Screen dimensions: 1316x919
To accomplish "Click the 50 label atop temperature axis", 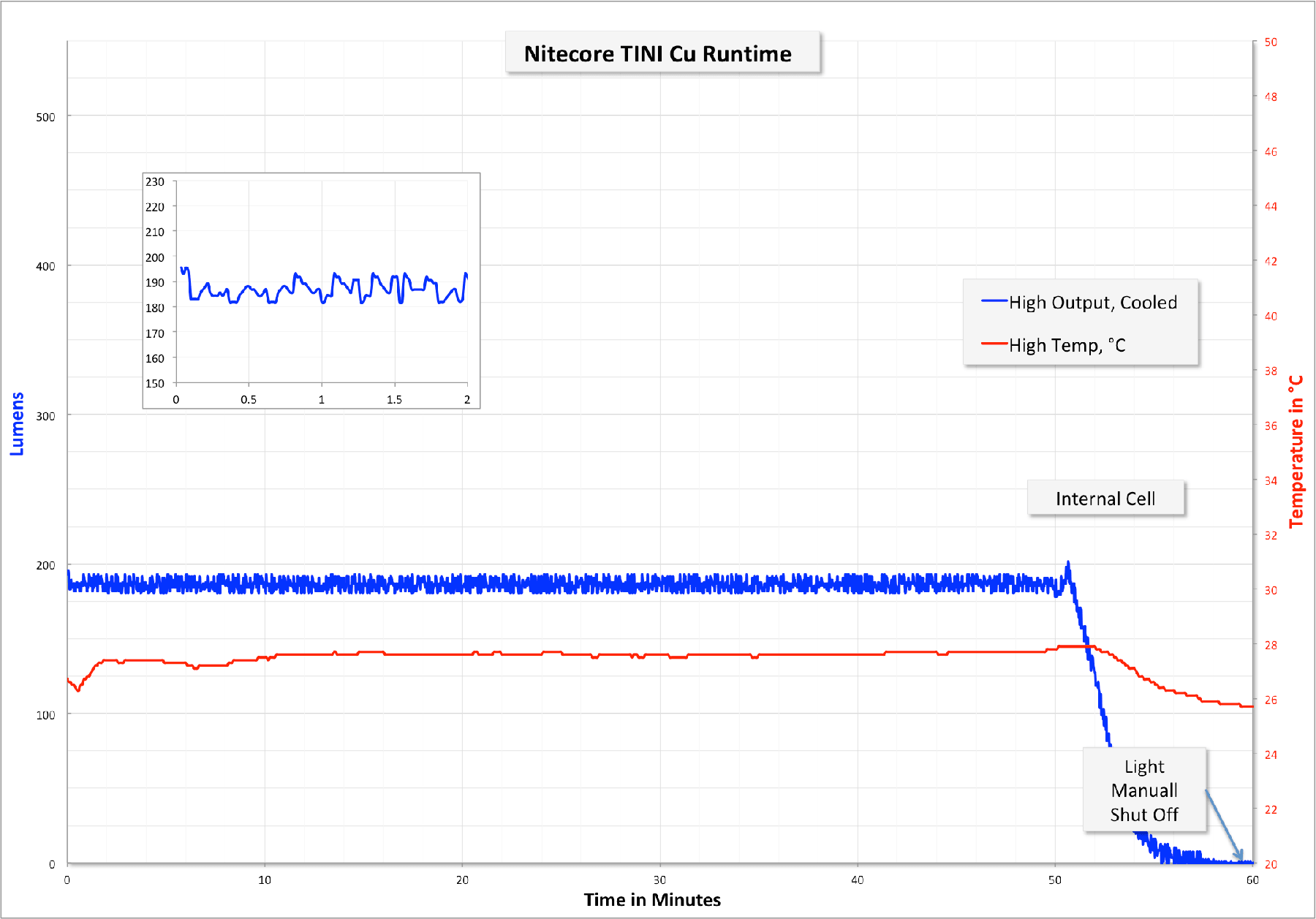I will [x=1271, y=42].
